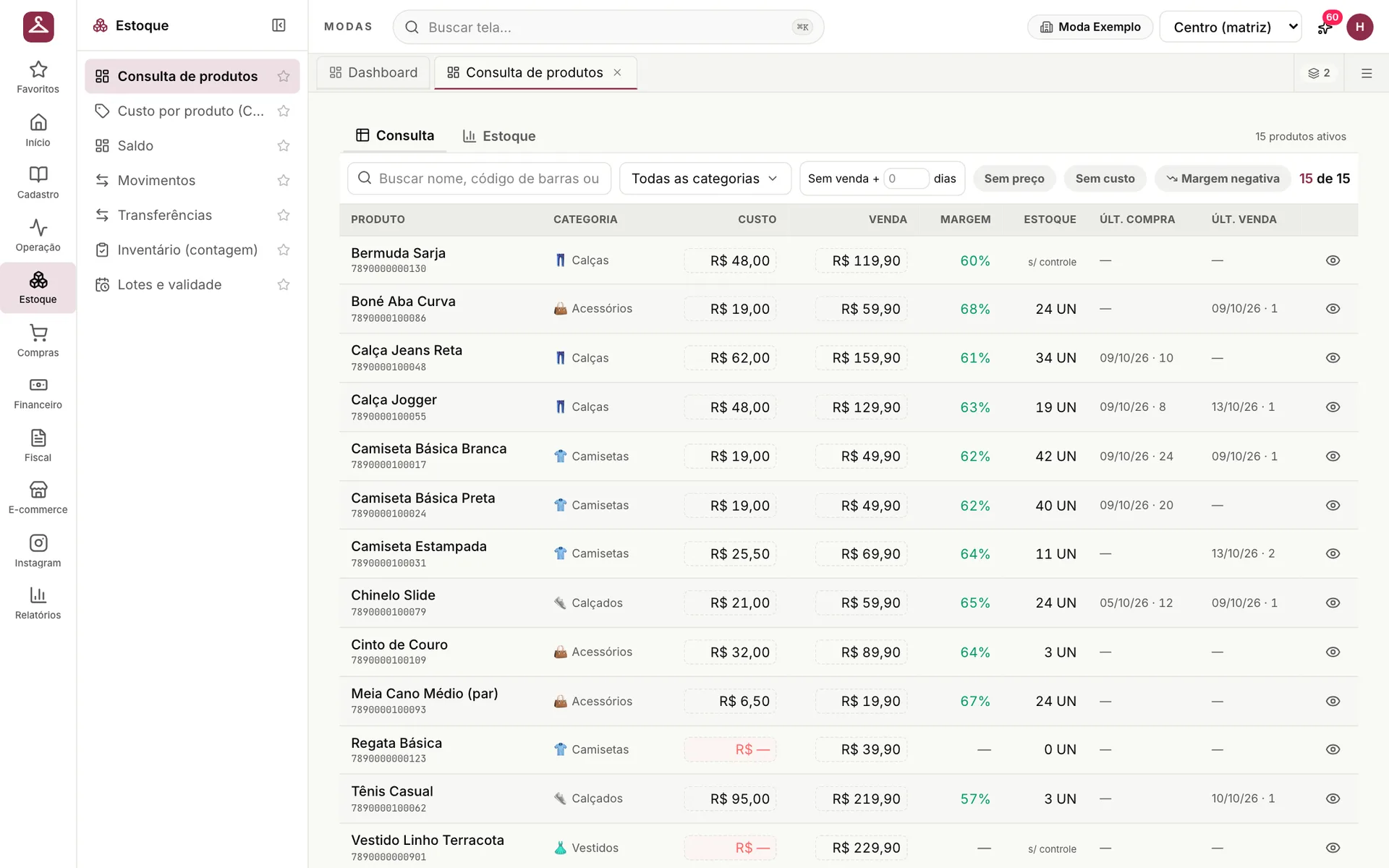Close the Consulta de produtos tab
1389x868 pixels.
pyautogui.click(x=617, y=72)
